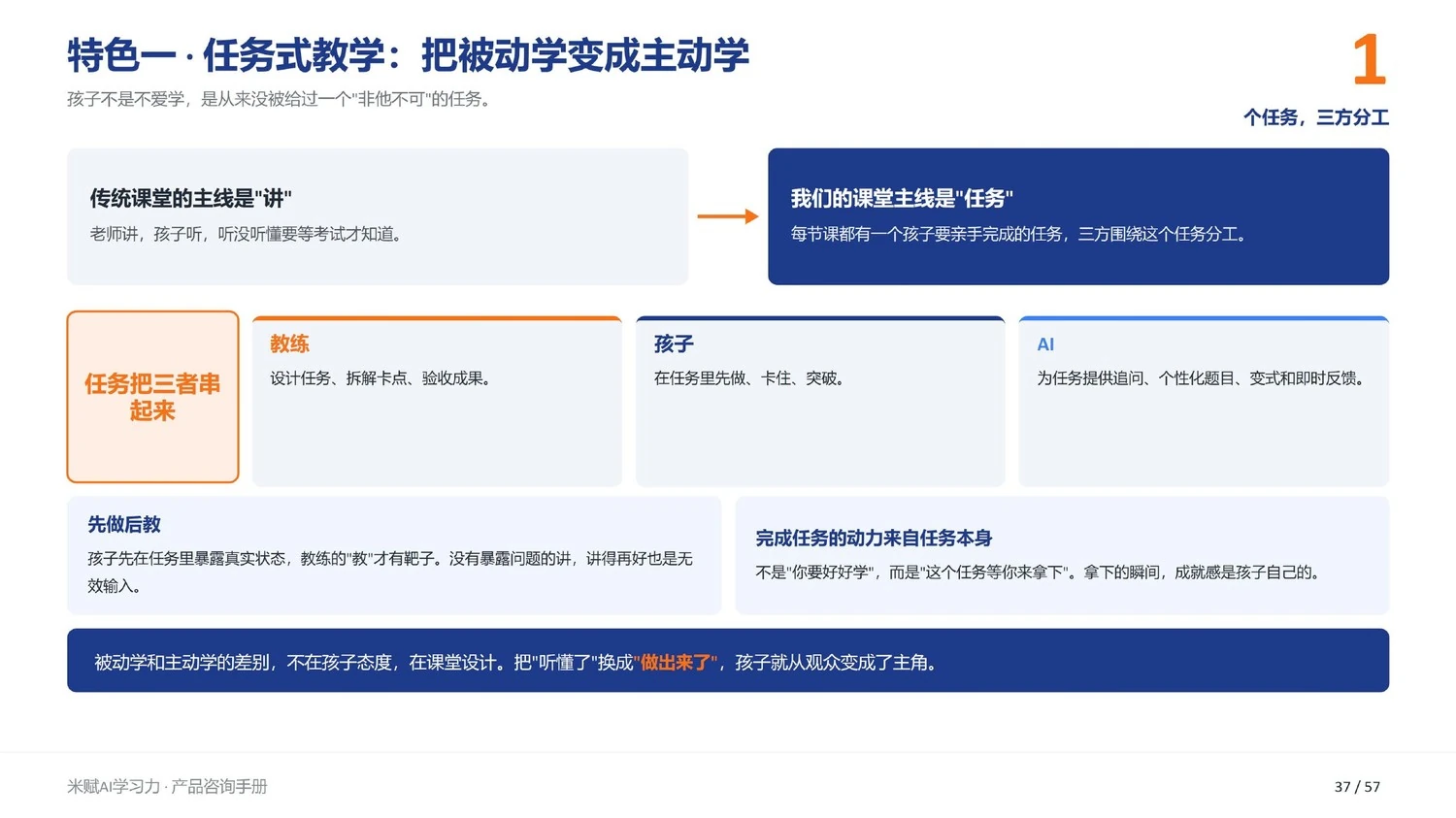Click the highlighted orange phrase "做出来了"

pyautogui.click(x=676, y=663)
